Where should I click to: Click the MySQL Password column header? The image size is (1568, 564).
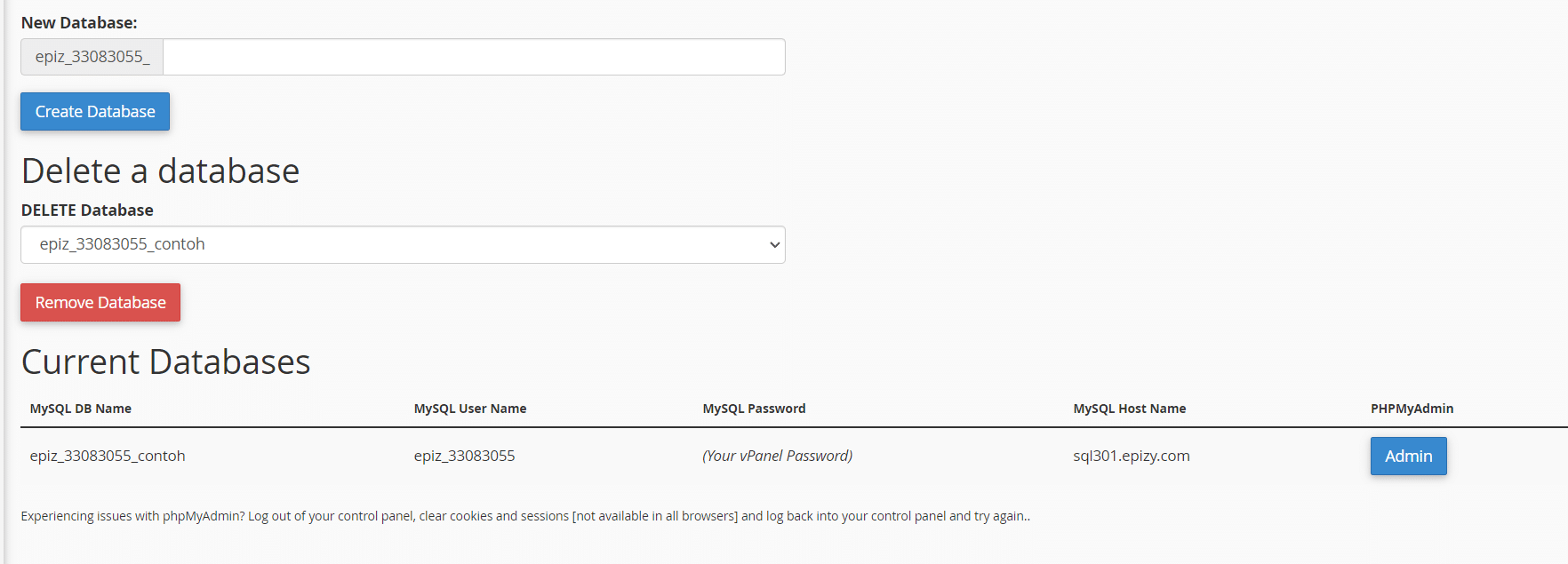point(754,409)
